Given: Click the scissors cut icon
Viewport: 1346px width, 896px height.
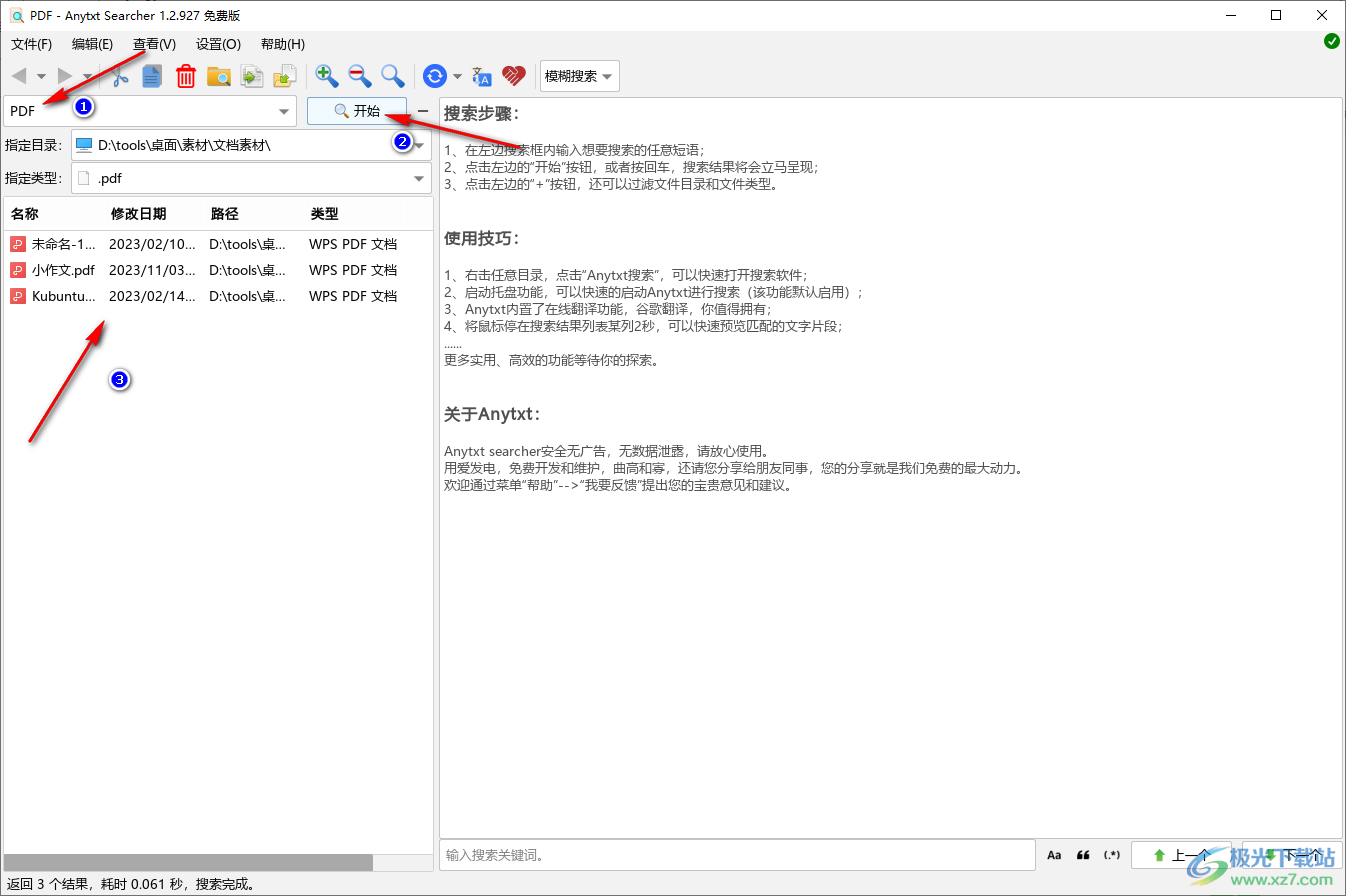Looking at the screenshot, I should tap(120, 76).
